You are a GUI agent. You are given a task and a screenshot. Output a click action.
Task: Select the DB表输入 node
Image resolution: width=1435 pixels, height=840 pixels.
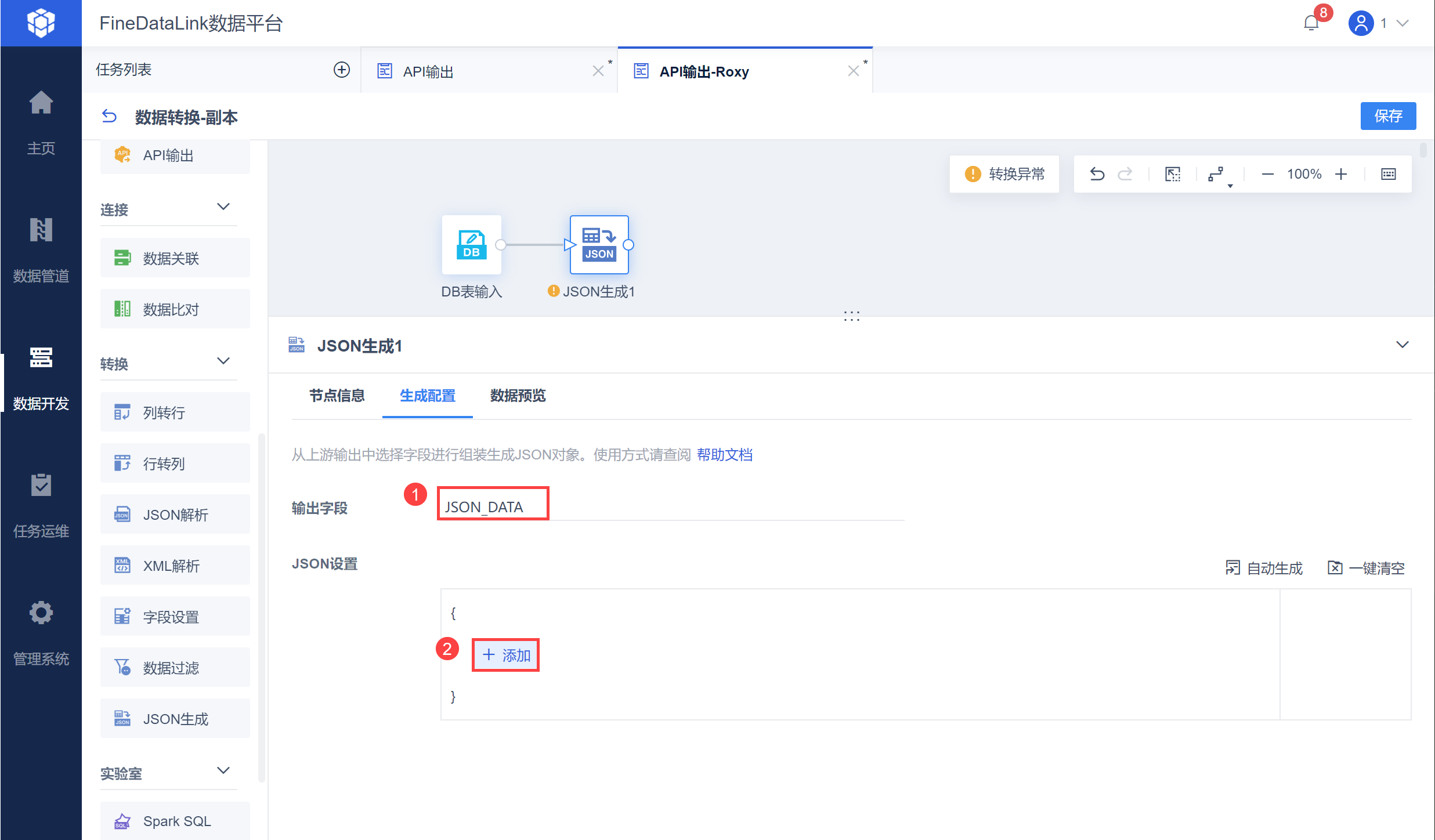tap(471, 245)
